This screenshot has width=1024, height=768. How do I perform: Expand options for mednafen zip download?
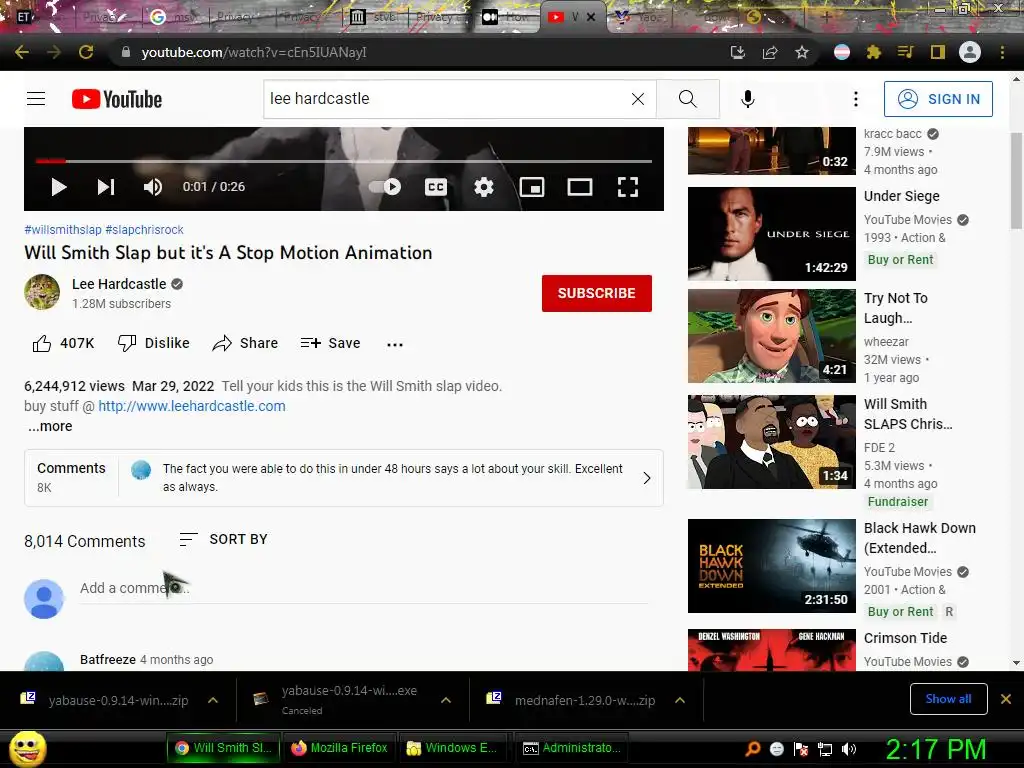(680, 700)
